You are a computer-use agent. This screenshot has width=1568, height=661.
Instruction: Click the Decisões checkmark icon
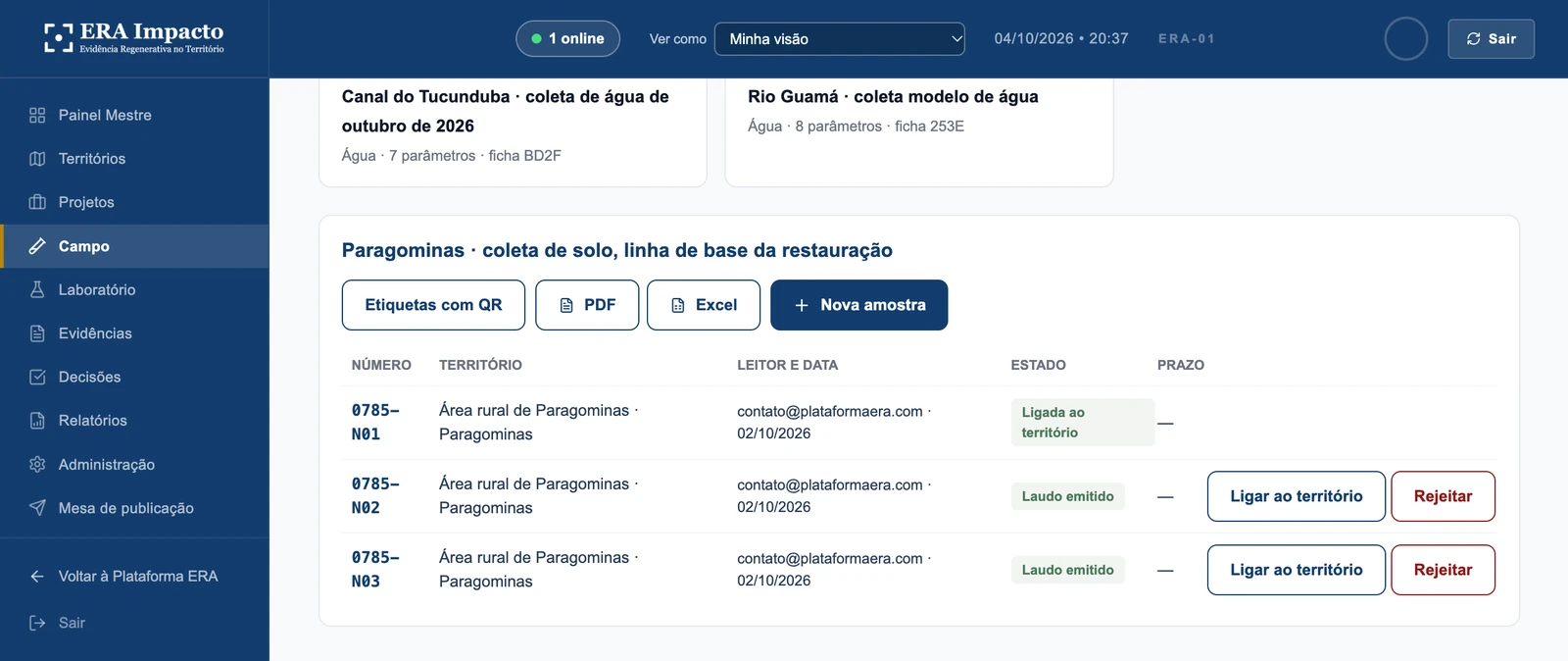click(37, 377)
